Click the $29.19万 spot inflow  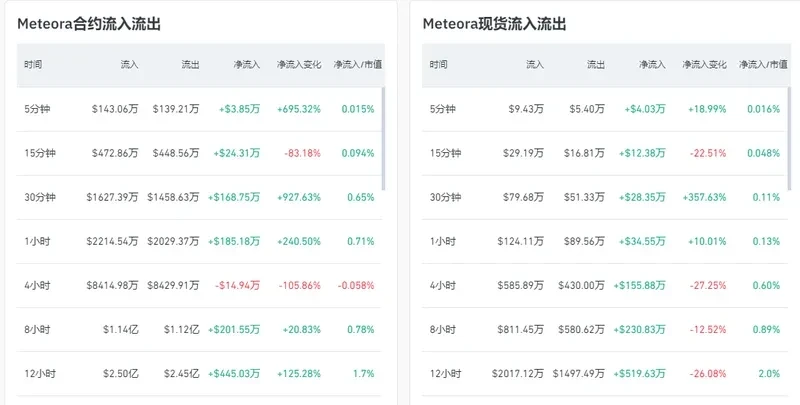click(523, 153)
